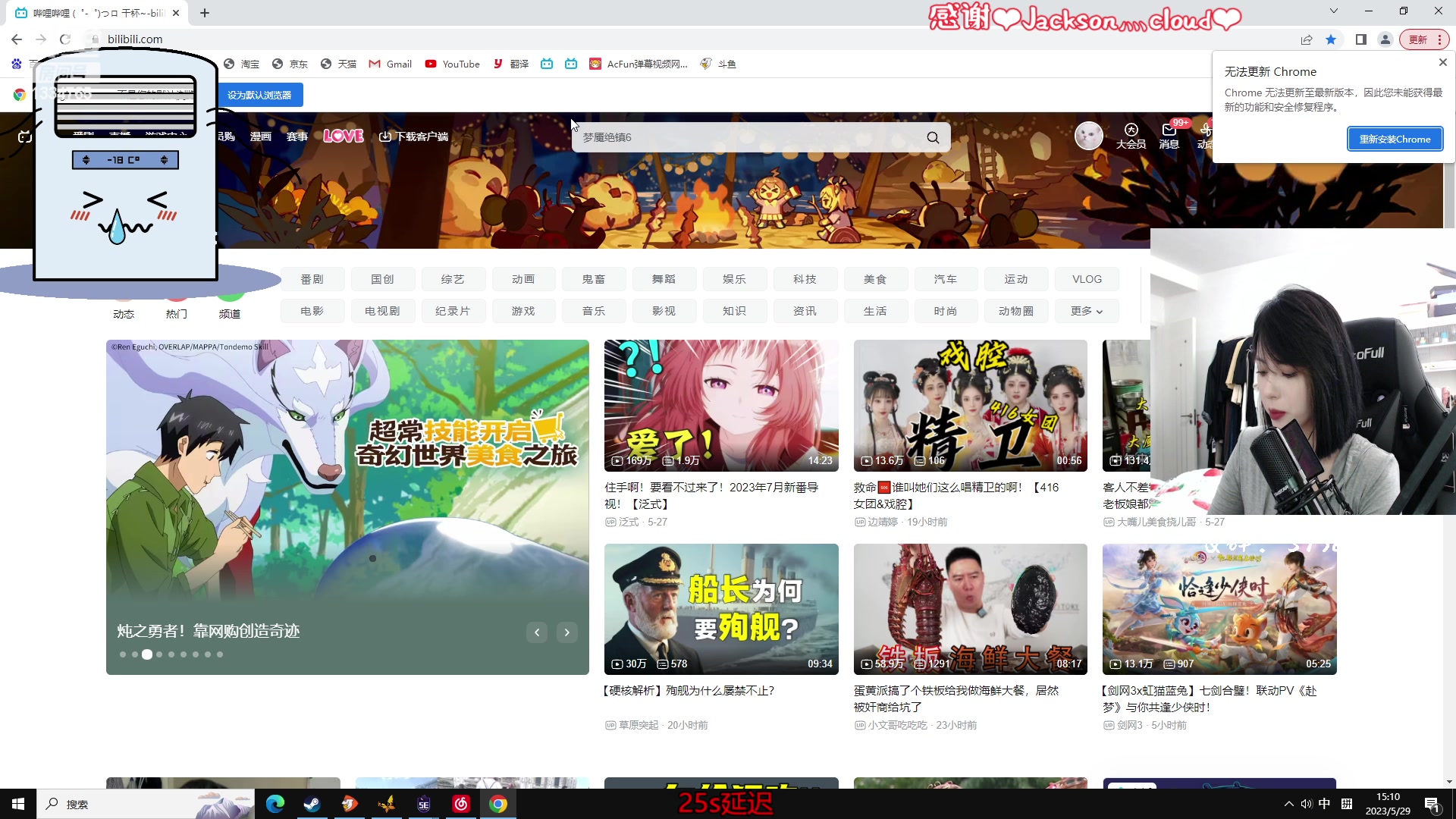Open the 翻译 bookmark

tap(511, 64)
